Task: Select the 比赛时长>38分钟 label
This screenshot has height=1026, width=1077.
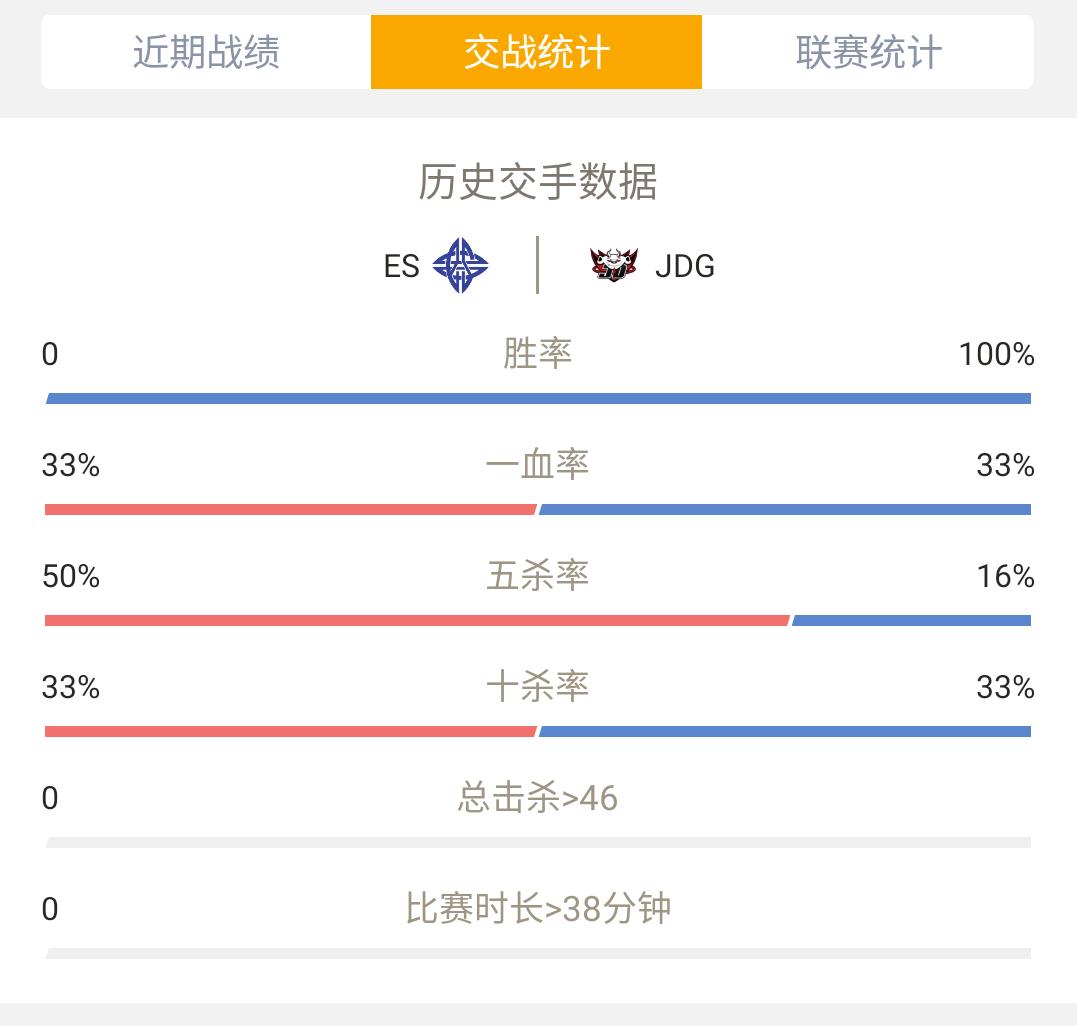Action: click(538, 909)
